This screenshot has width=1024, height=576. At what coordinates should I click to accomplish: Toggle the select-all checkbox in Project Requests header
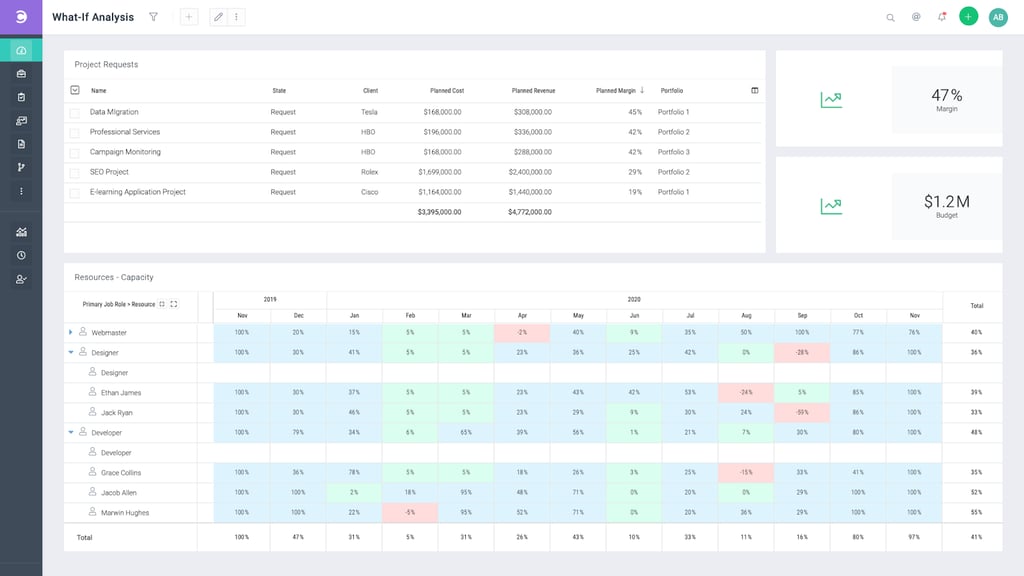point(75,90)
